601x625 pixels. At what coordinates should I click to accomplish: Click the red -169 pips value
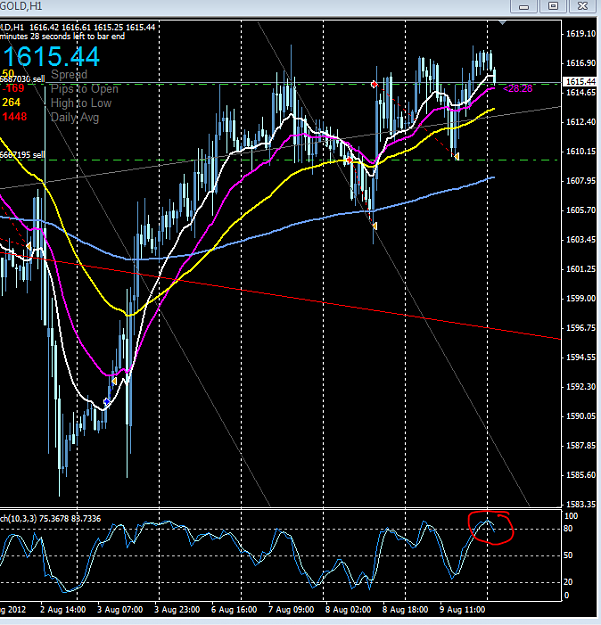13,88
